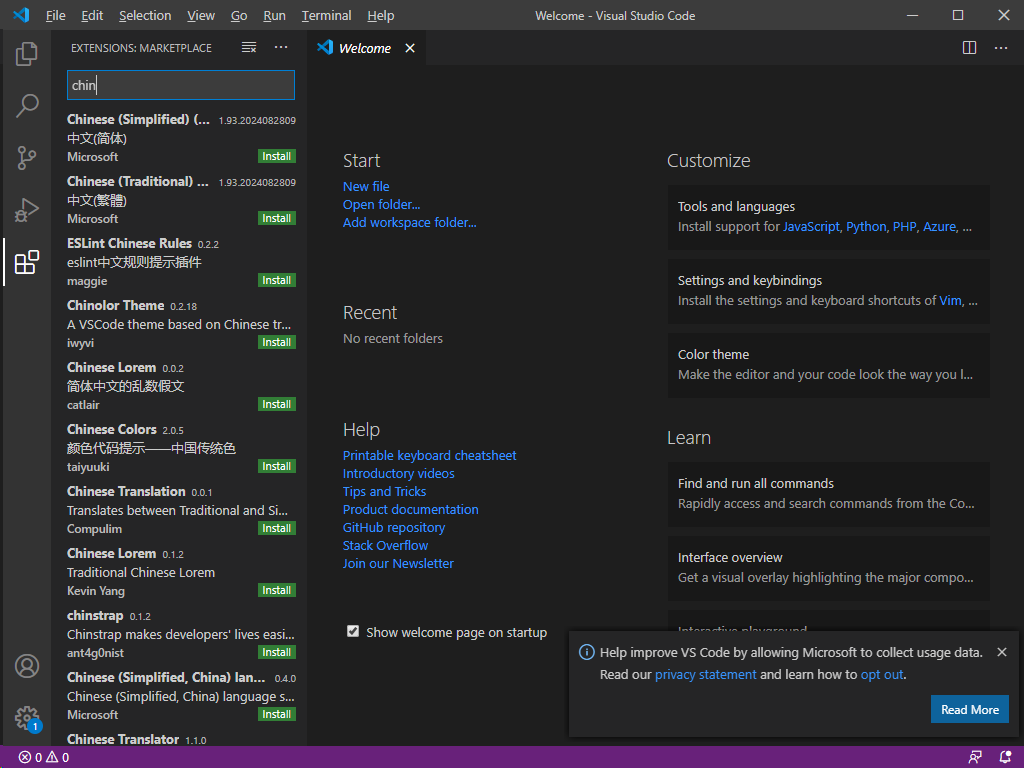Select the Welcome editor tab
1024x768 pixels.
364,48
